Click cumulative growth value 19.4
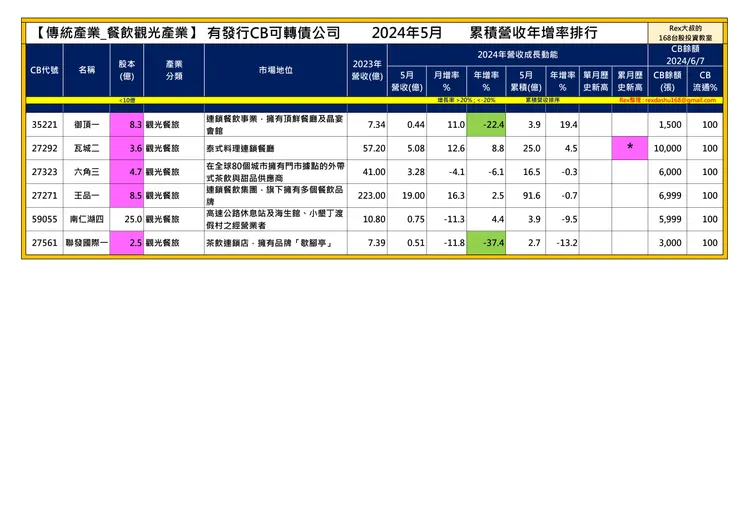Image resolution: width=740 pixels, height=523 pixels. tap(569, 125)
